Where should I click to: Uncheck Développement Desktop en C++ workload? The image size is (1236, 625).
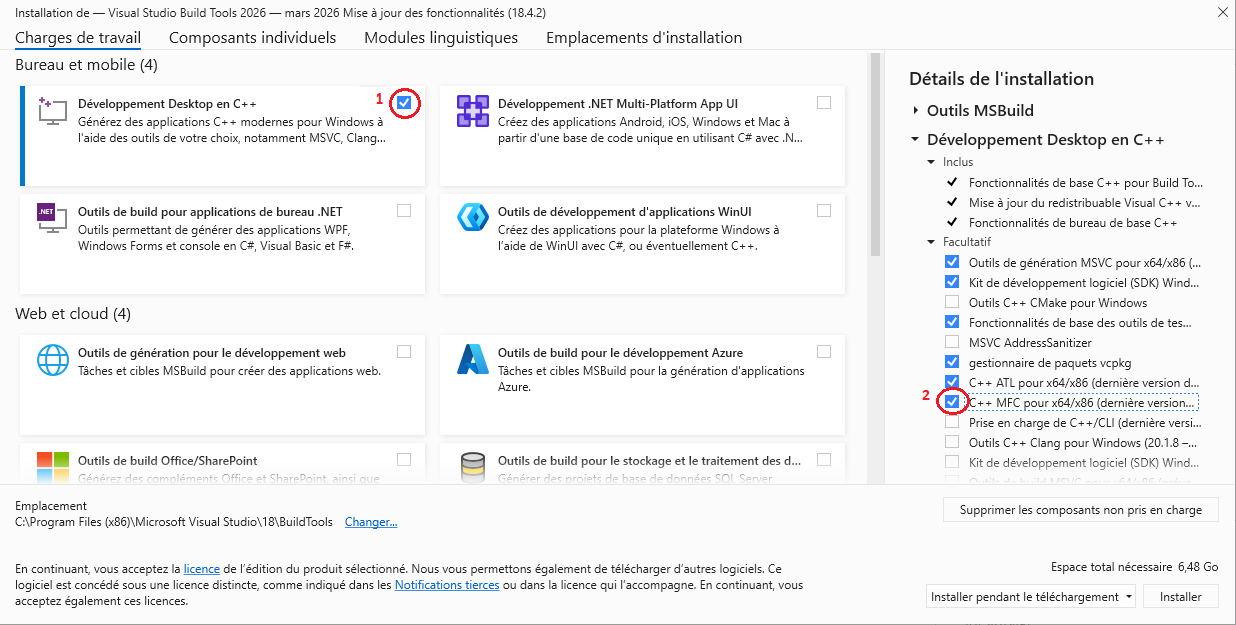[404, 102]
